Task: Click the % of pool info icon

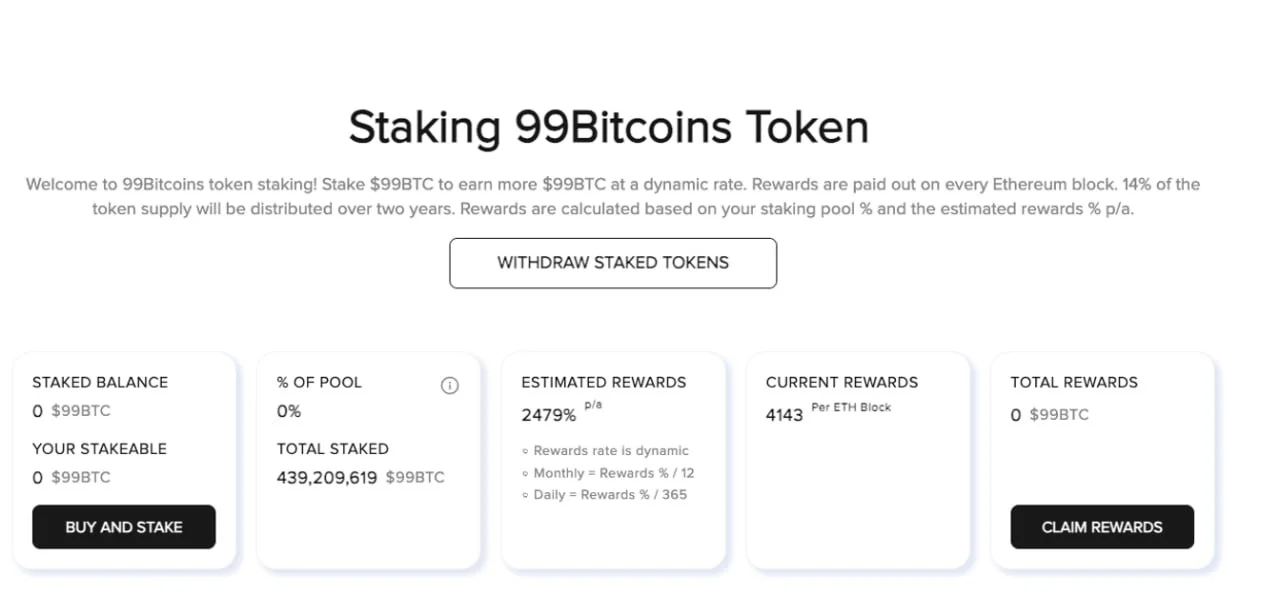Action: (x=450, y=385)
